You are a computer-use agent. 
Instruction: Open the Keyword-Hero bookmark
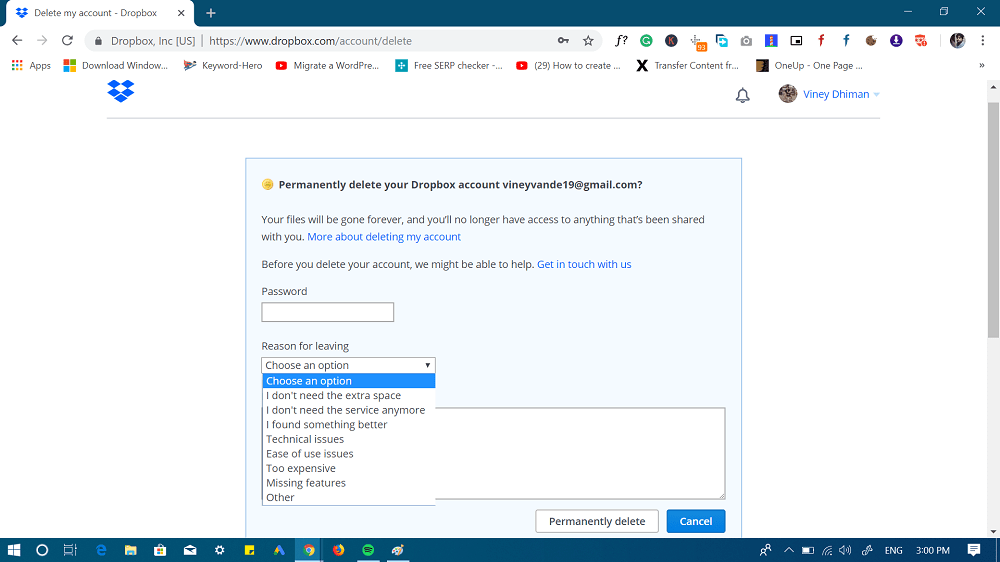point(223,65)
